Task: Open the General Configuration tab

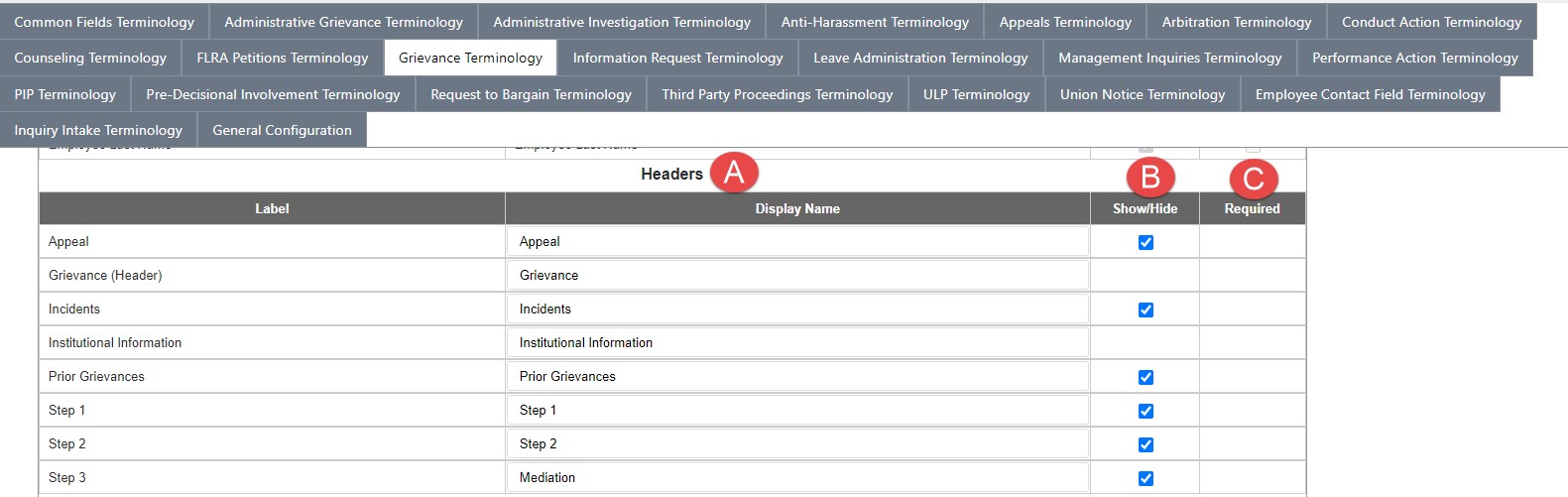Action: (x=282, y=130)
